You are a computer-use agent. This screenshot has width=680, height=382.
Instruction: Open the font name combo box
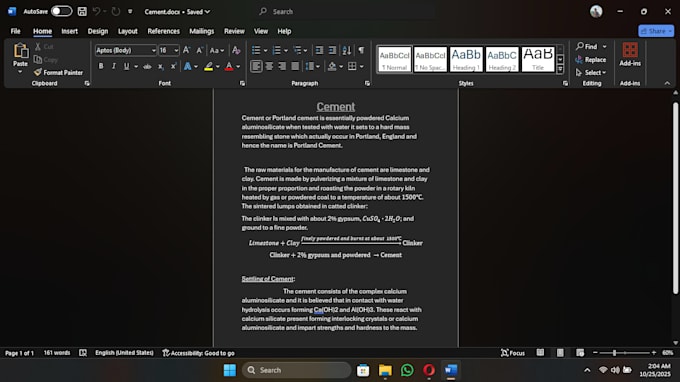(126, 50)
